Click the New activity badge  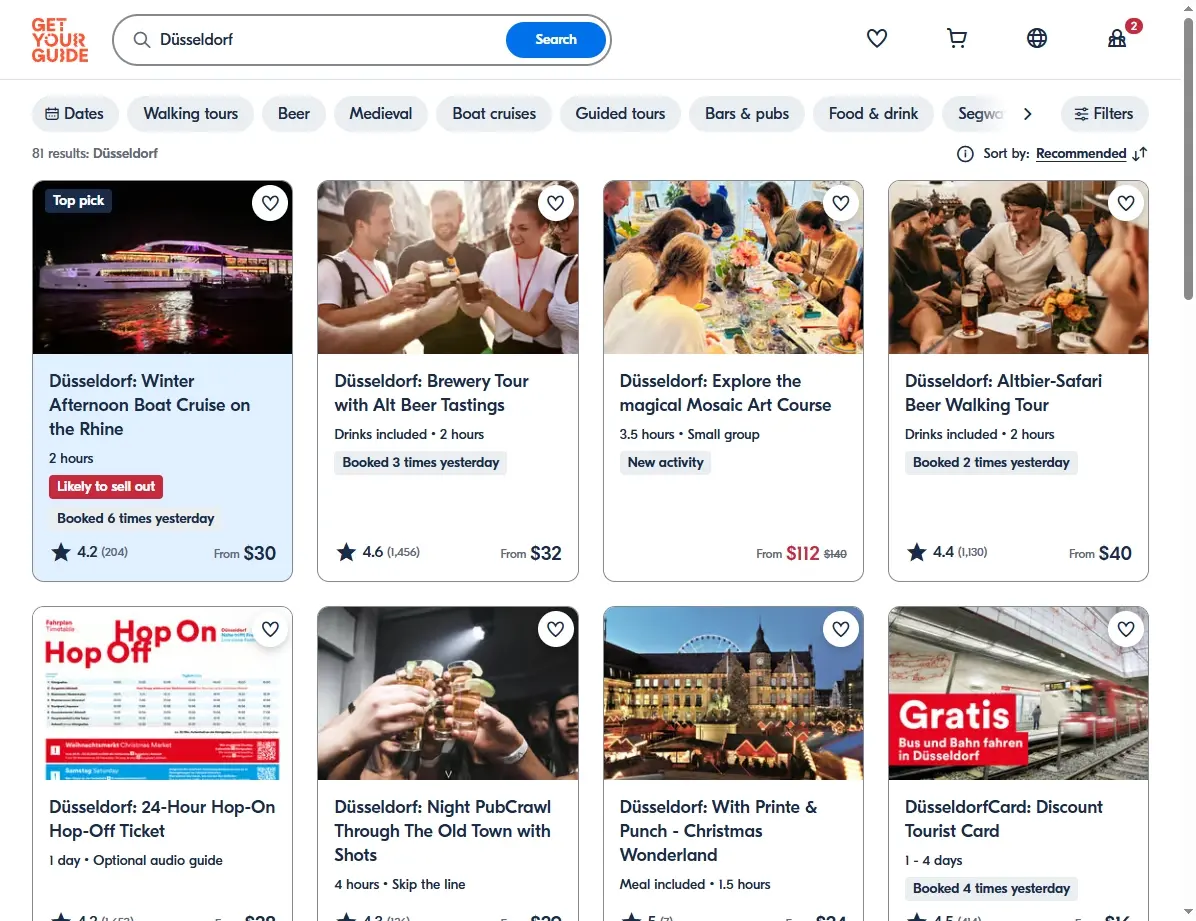click(x=665, y=462)
